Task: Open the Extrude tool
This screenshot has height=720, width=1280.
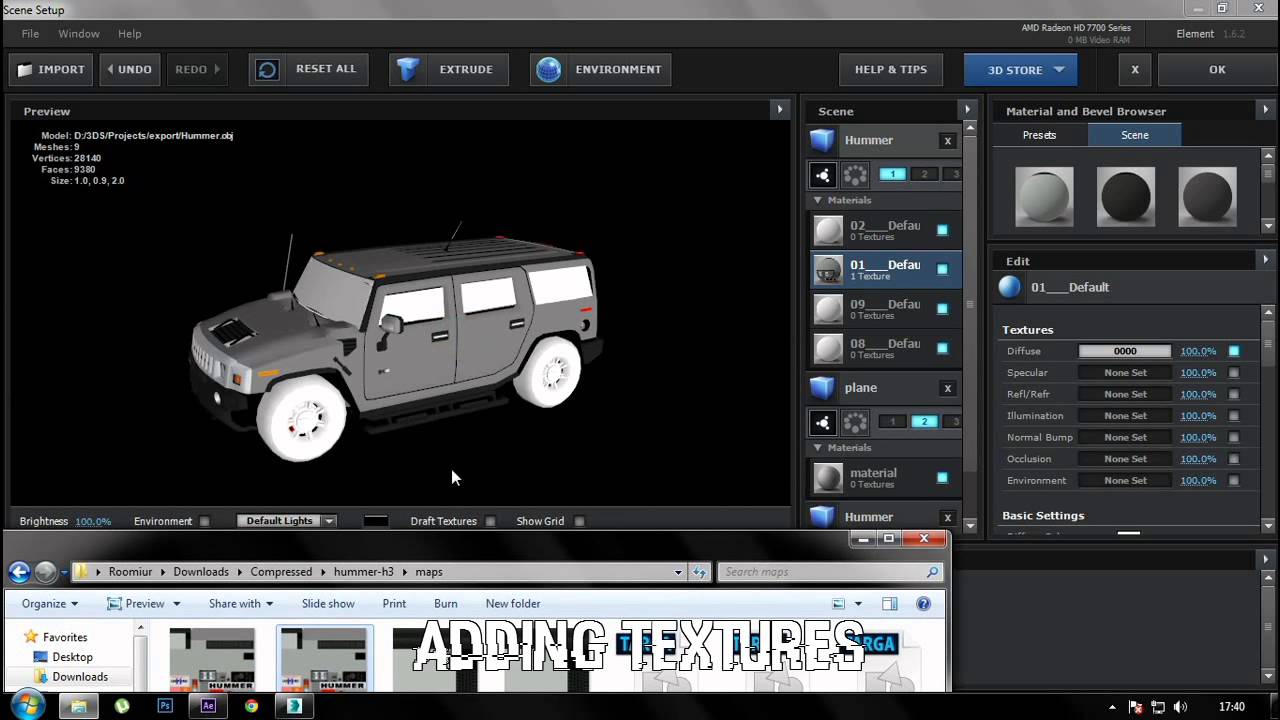Action: (448, 70)
